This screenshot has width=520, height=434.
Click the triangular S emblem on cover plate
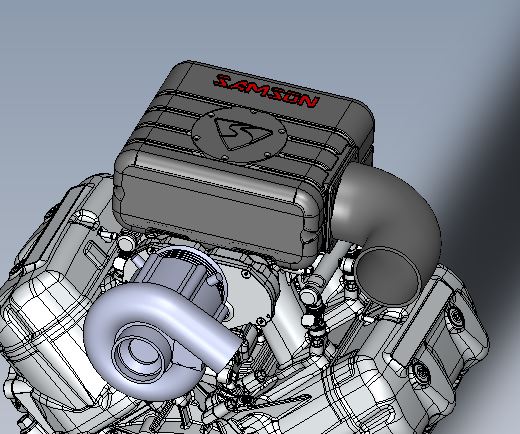point(243,133)
